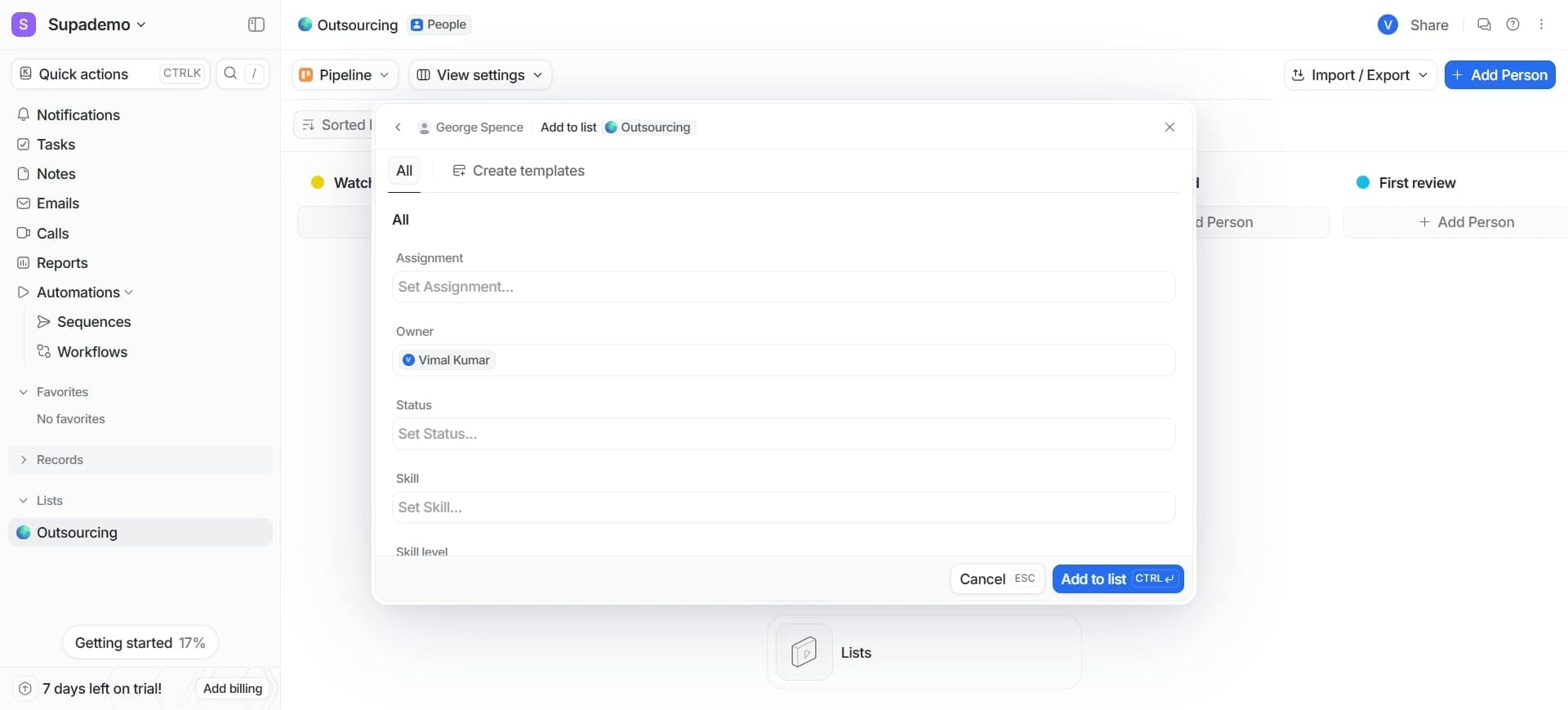This screenshot has height=710, width=1568.
Task: Open the Pipeline view dropdown
Action: [345, 74]
